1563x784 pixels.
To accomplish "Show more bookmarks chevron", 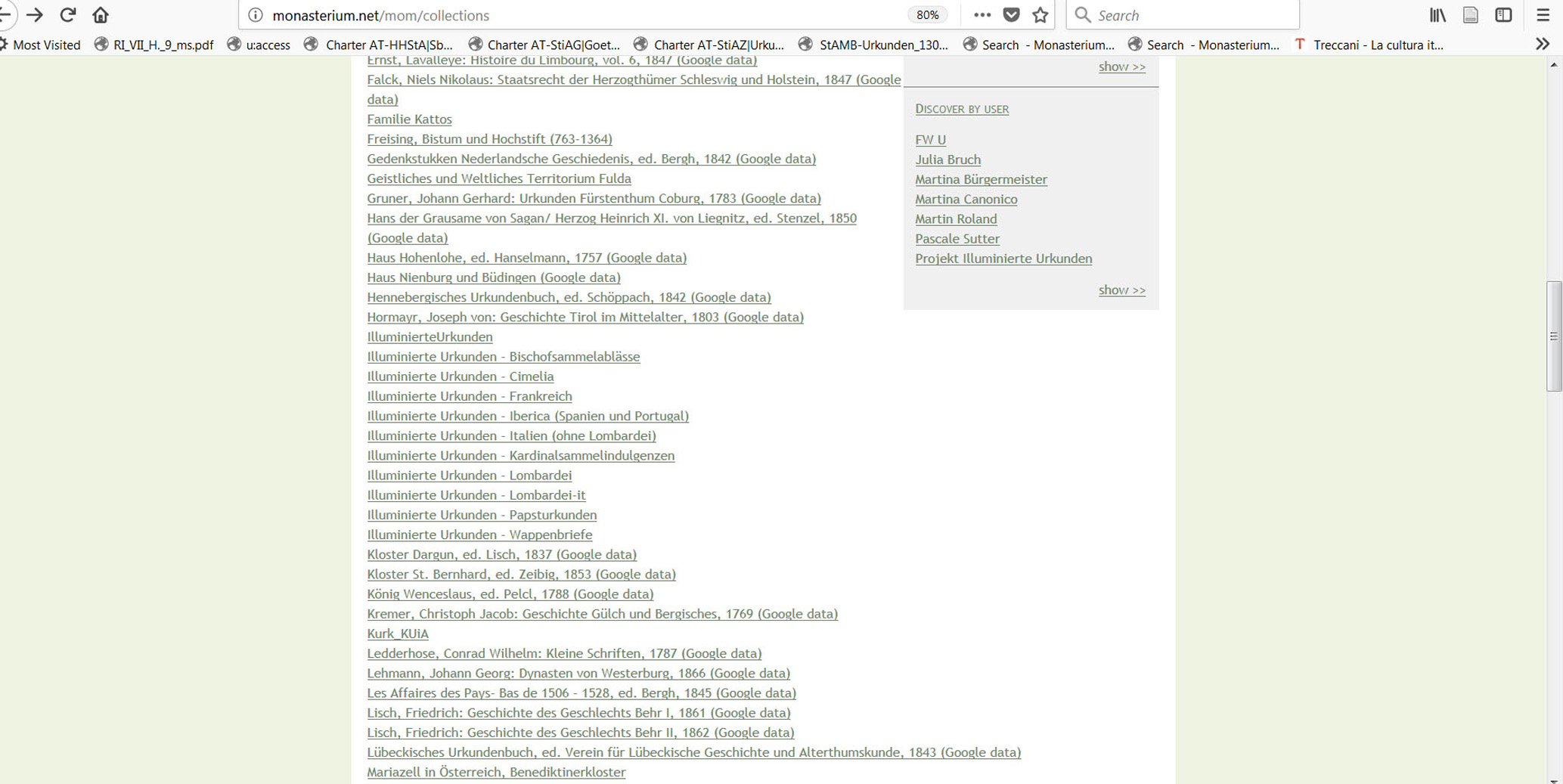I will pyautogui.click(x=1543, y=45).
